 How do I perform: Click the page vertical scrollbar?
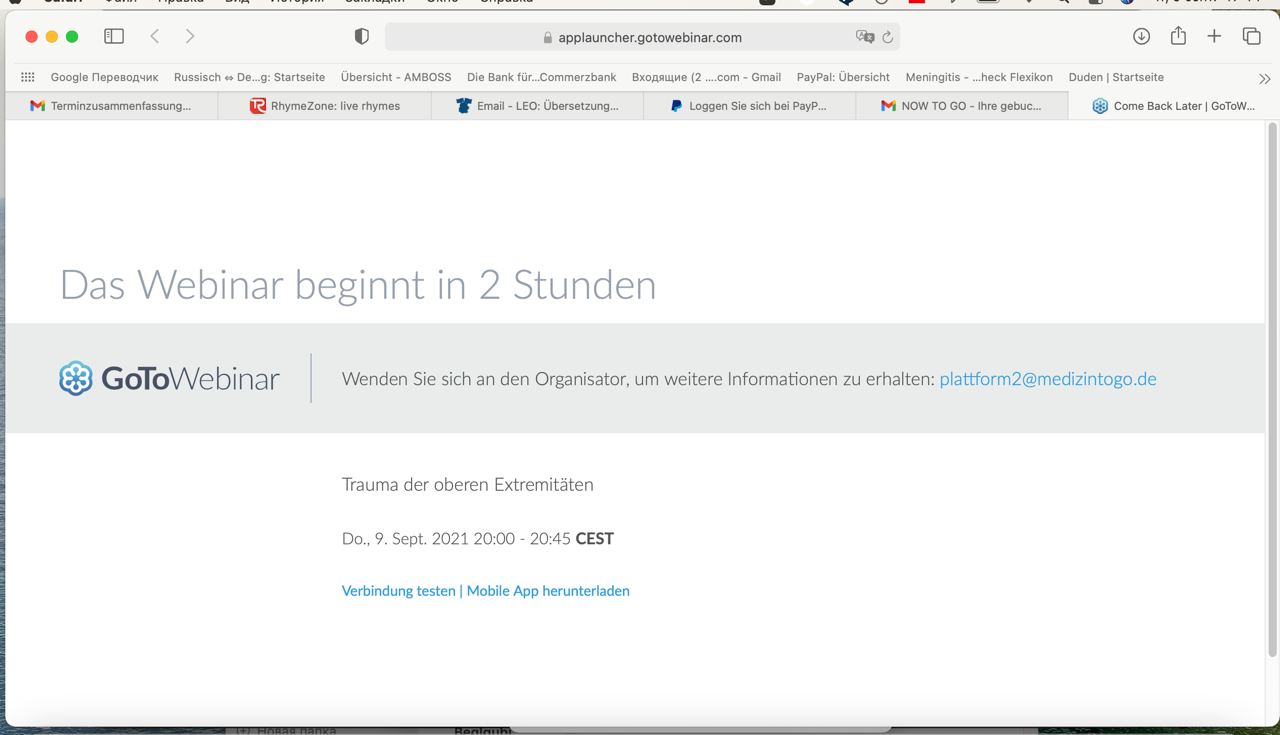[x=1273, y=390]
